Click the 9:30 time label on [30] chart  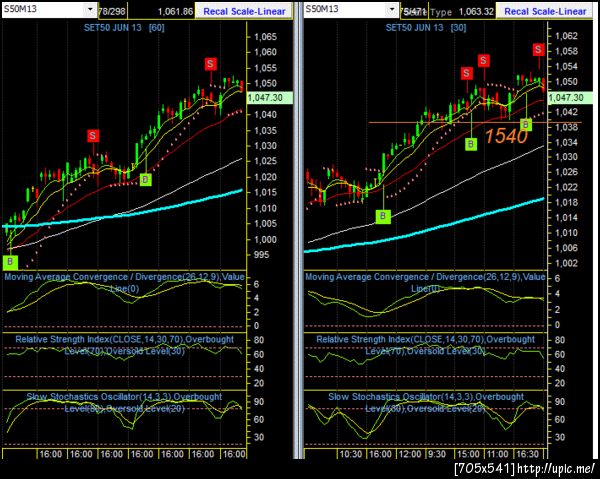pyautogui.click(x=436, y=454)
